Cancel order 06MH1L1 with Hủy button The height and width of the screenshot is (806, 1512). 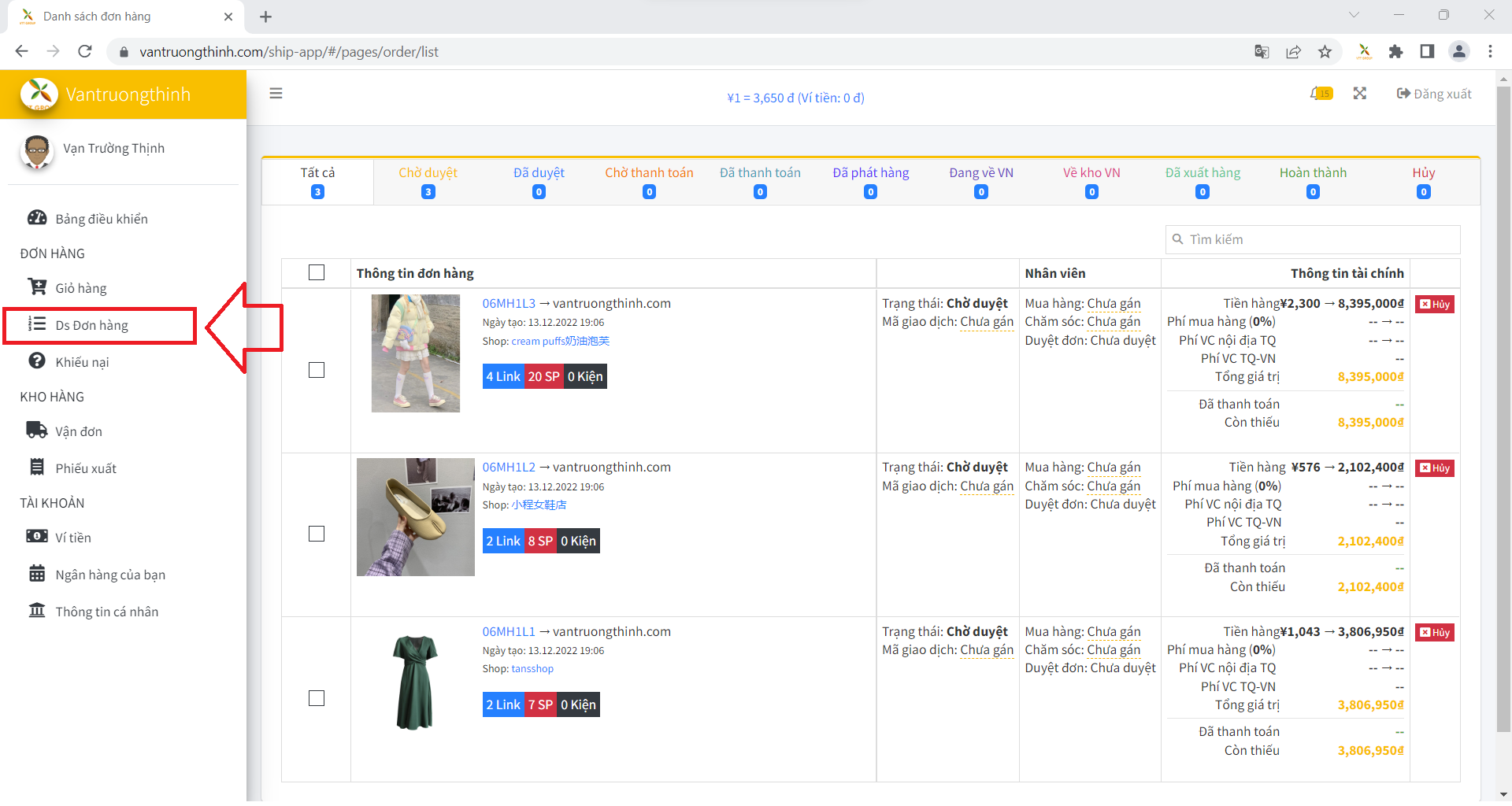pos(1435,632)
